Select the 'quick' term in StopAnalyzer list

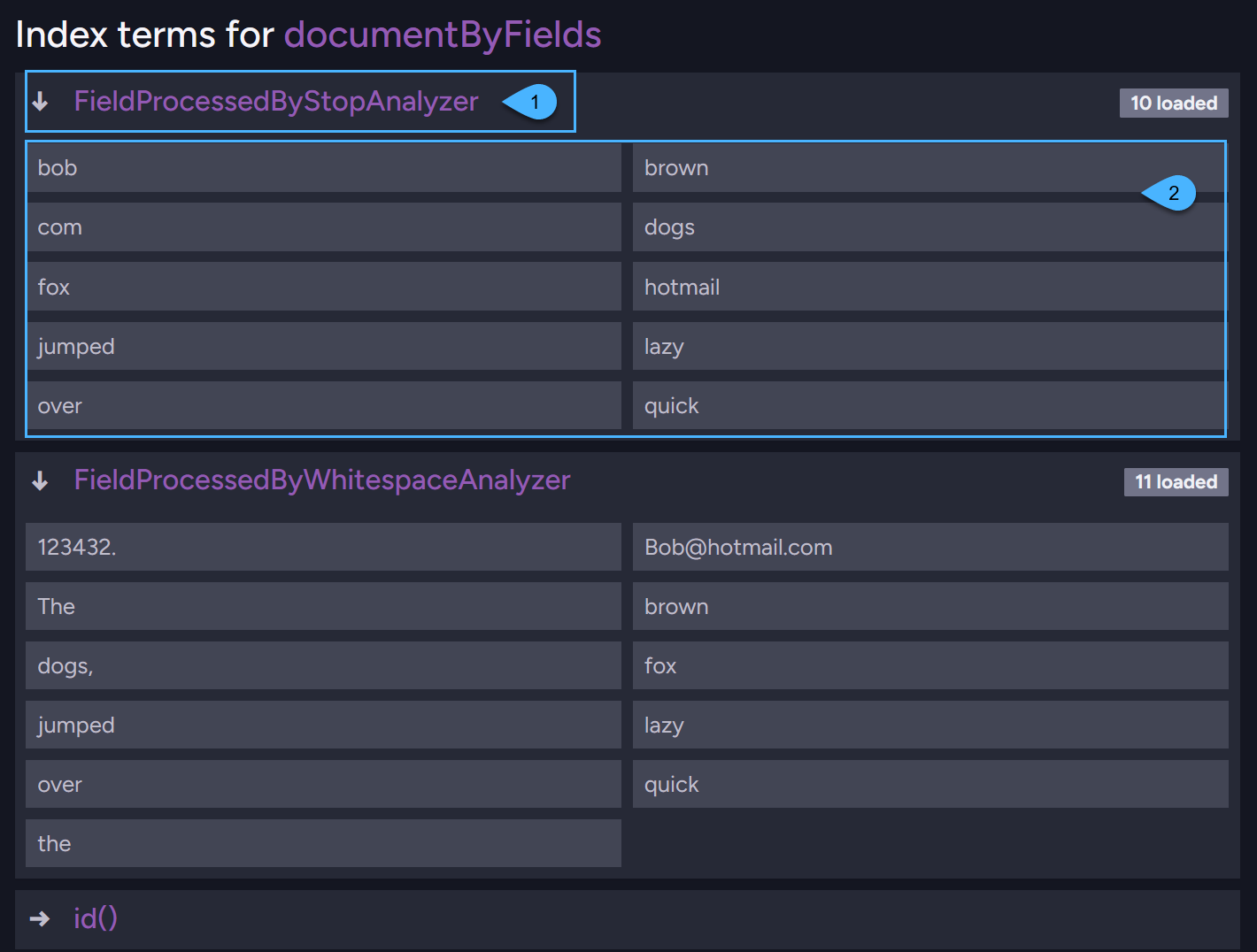(x=930, y=405)
